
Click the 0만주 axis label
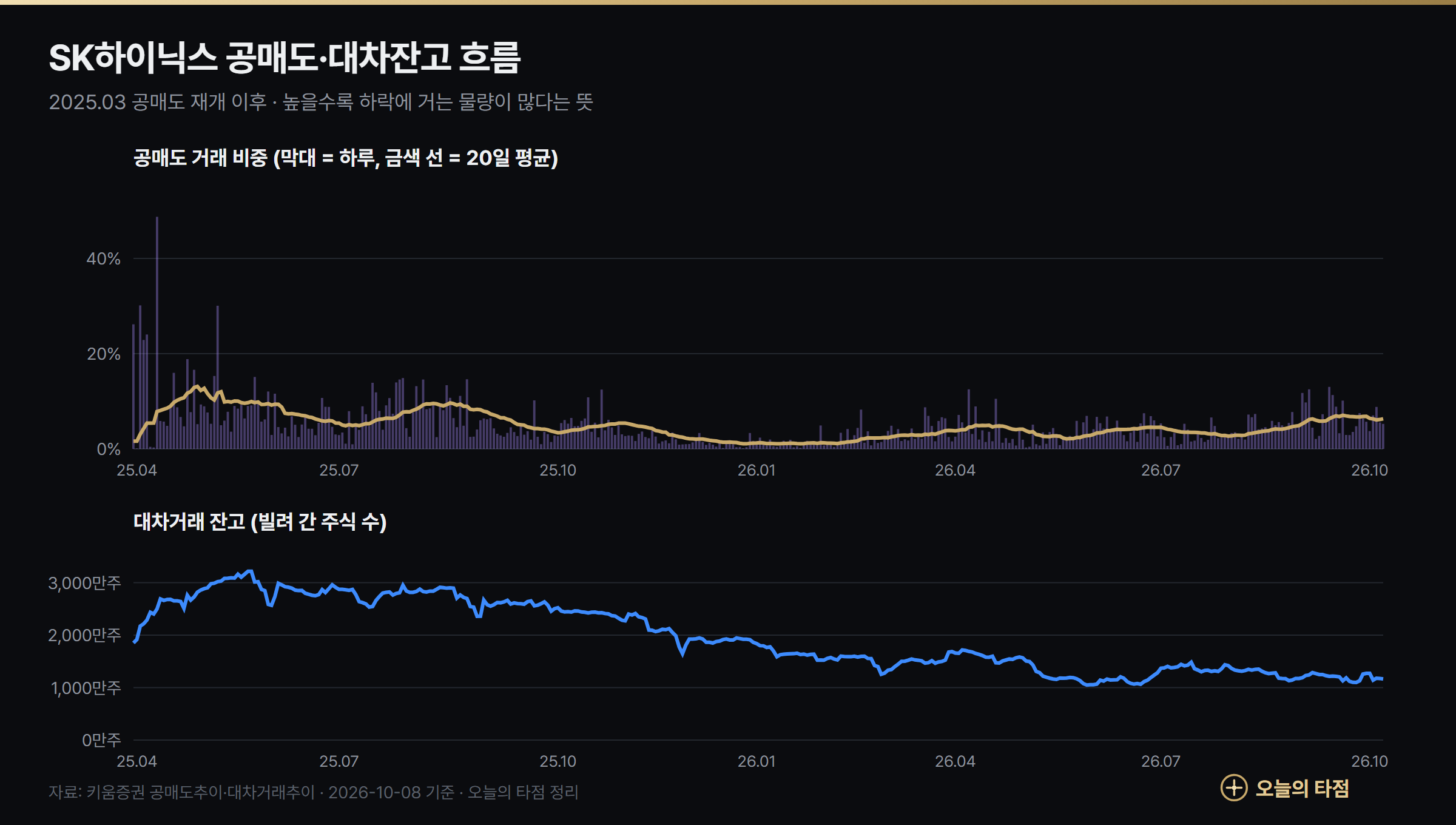pyautogui.click(x=102, y=740)
